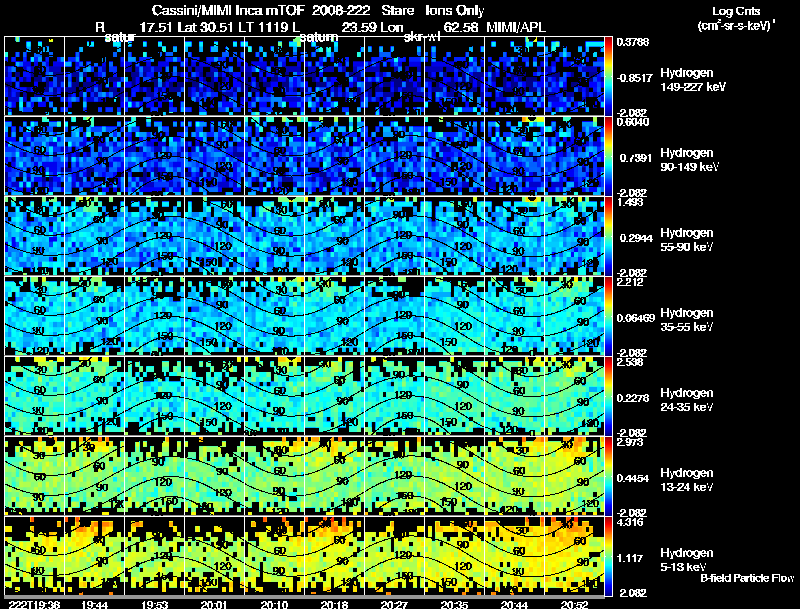Click the 2.212 colorbar maximum value

pyautogui.click(x=630, y=282)
